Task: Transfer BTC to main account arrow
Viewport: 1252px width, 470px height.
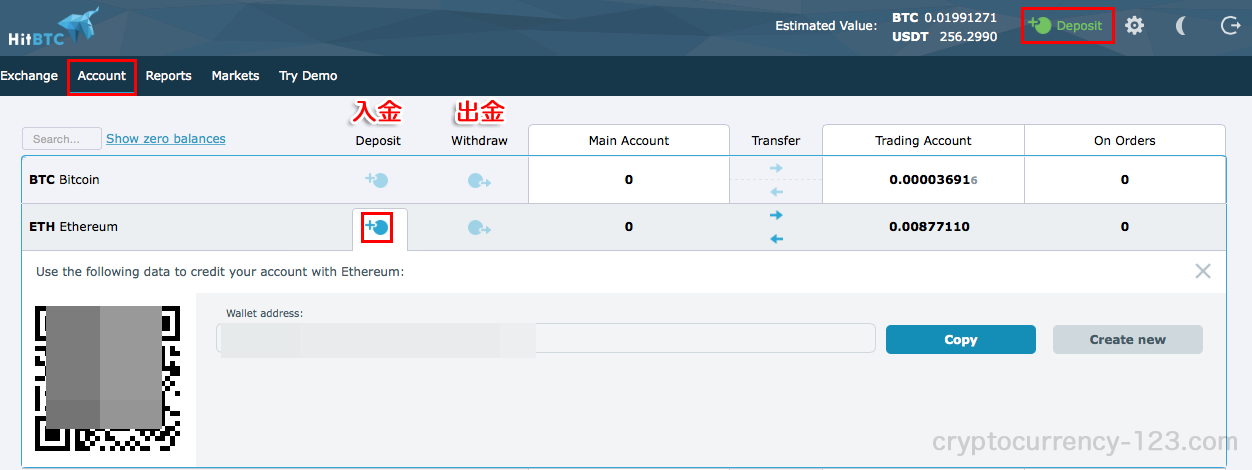Action: tap(776, 192)
